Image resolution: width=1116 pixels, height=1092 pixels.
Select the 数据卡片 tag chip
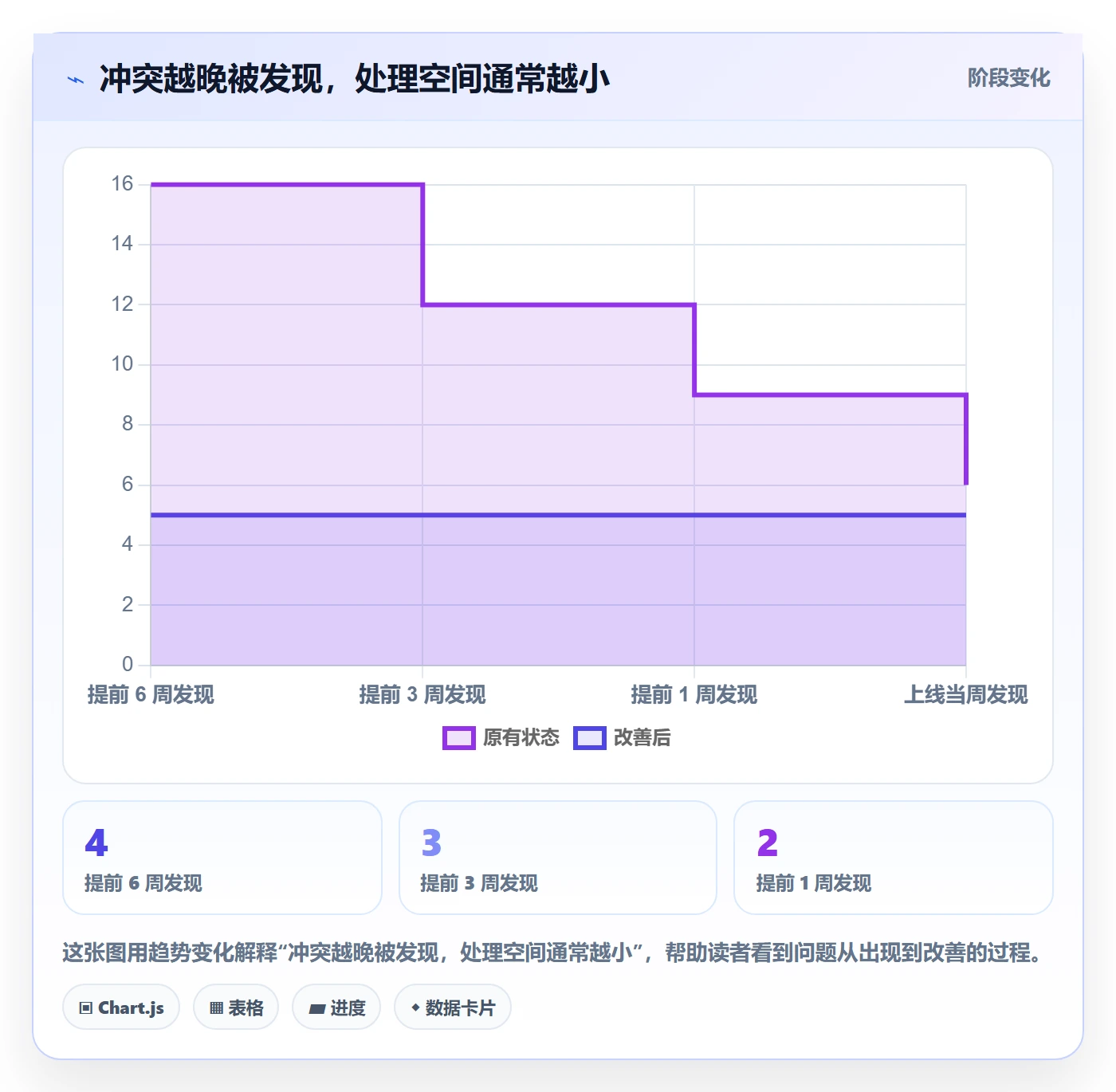pos(453,1008)
